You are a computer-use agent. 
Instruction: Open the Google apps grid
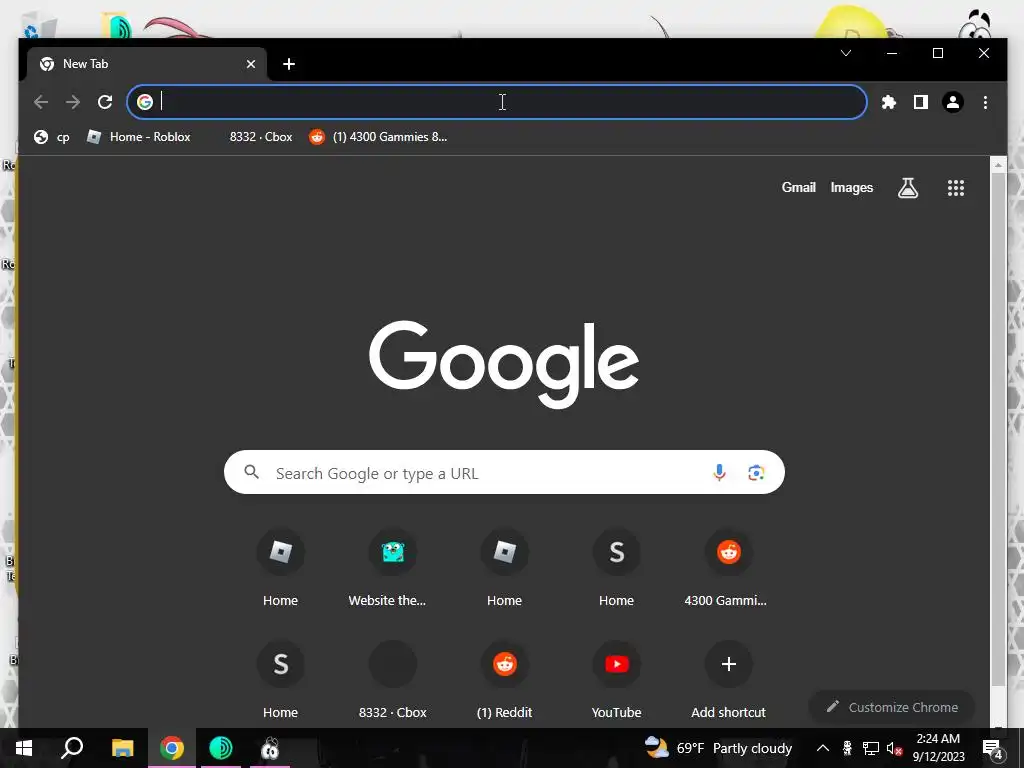pos(955,188)
